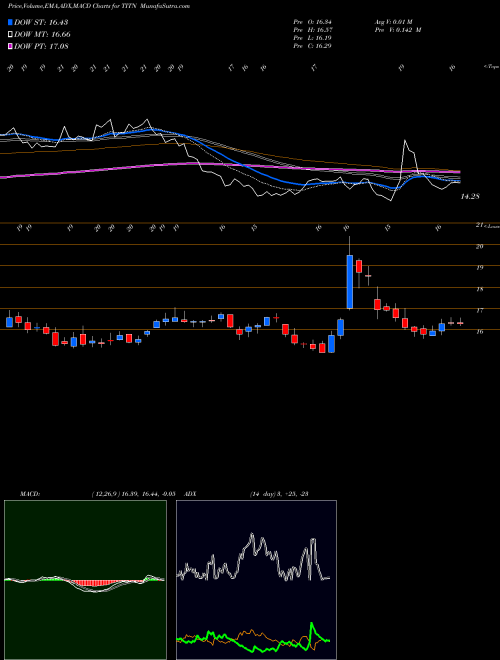The image size is (500, 660).
Task: Click the 'Pre L: 16.19' value
Action: [313, 38]
